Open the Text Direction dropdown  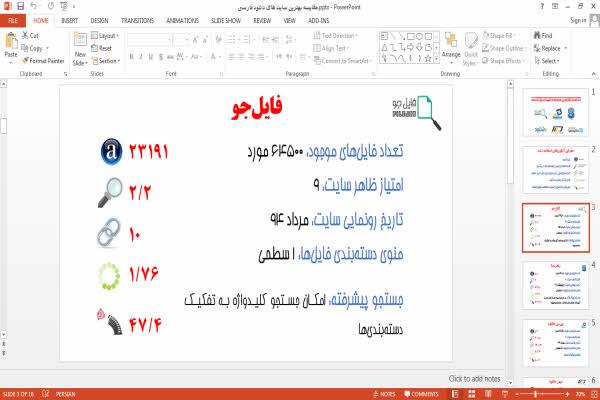(x=335, y=36)
